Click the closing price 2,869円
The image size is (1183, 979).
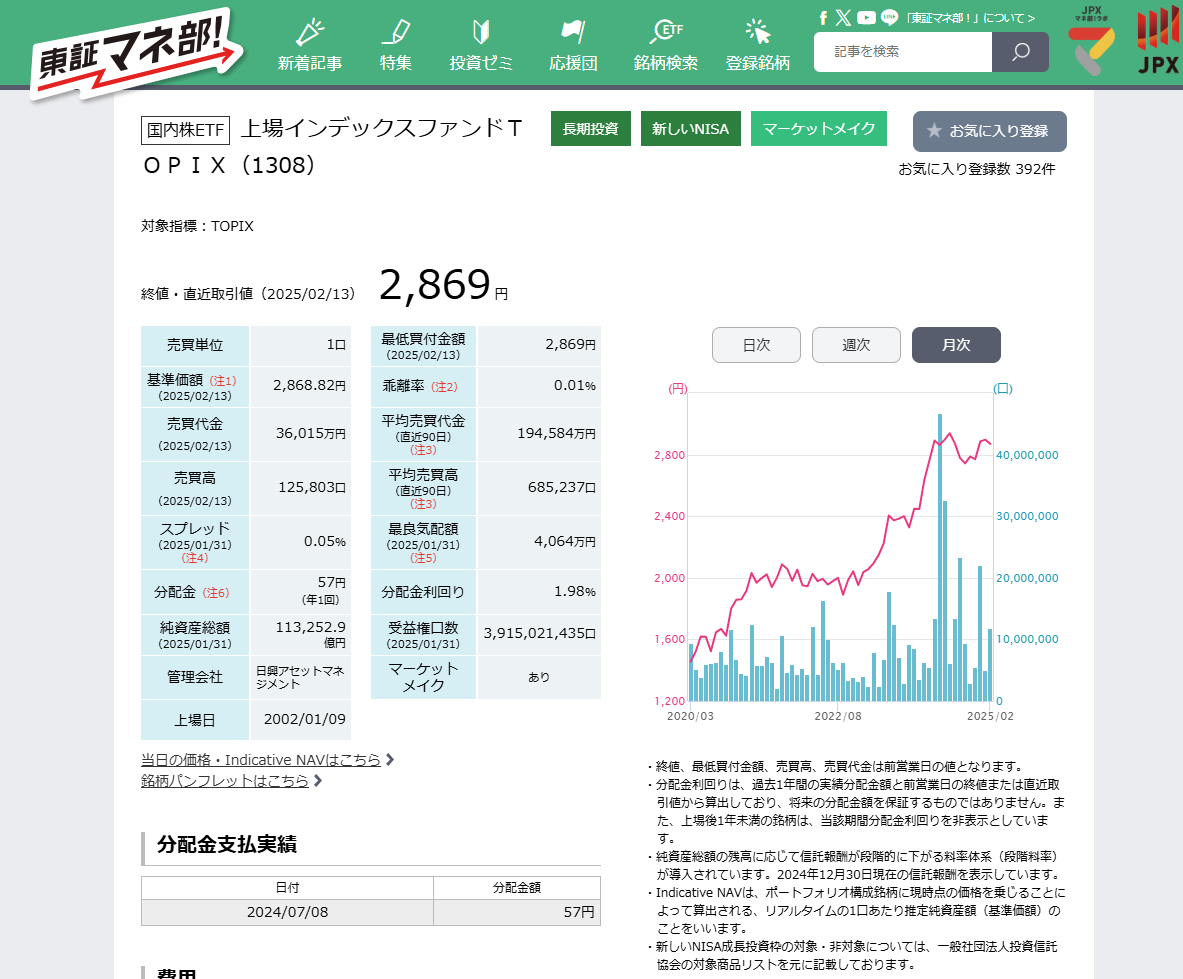(x=443, y=285)
